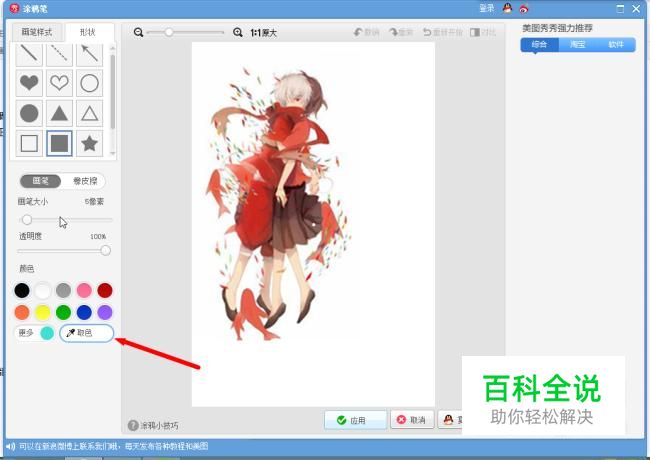Select the arrow line shape
The image size is (650, 460).
point(90,54)
